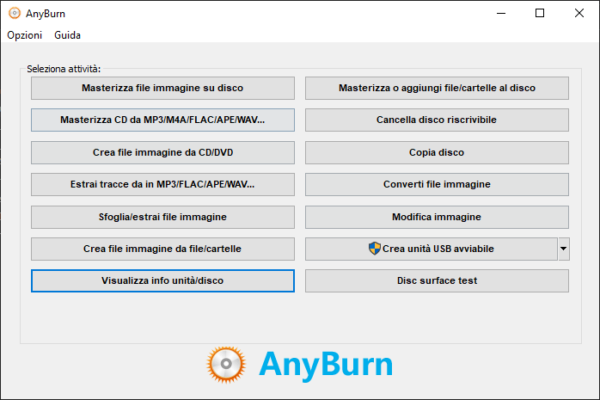Minimize the AnyBurn window
Viewport: 600px width, 400px height.
(x=501, y=13)
